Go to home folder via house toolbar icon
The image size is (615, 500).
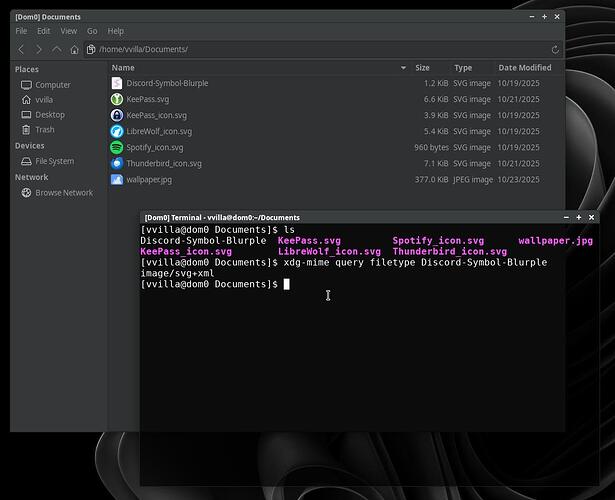point(74,49)
